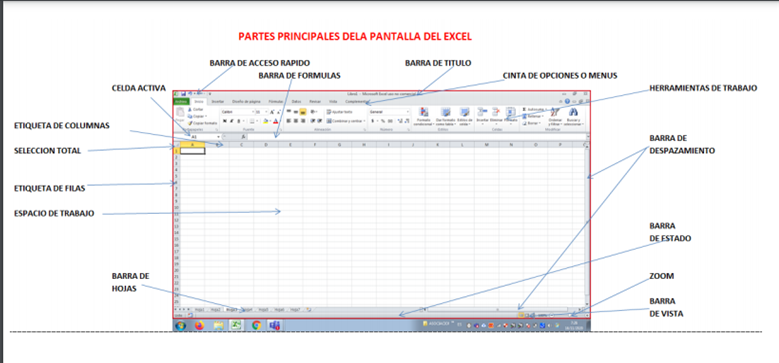
Task: Select the Hoja1 sheet tab
Action: click(200, 309)
